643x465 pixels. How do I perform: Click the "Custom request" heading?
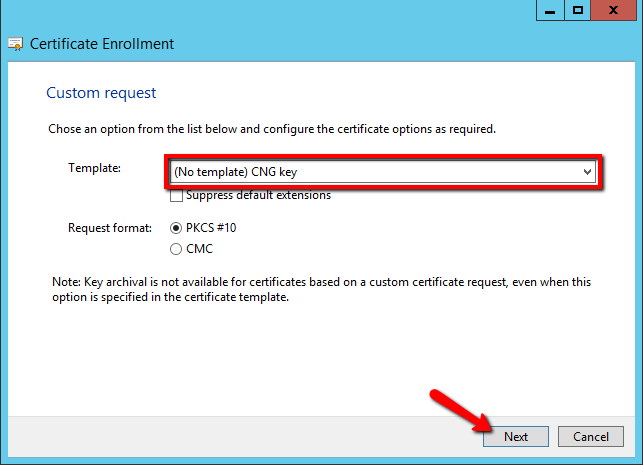point(101,93)
